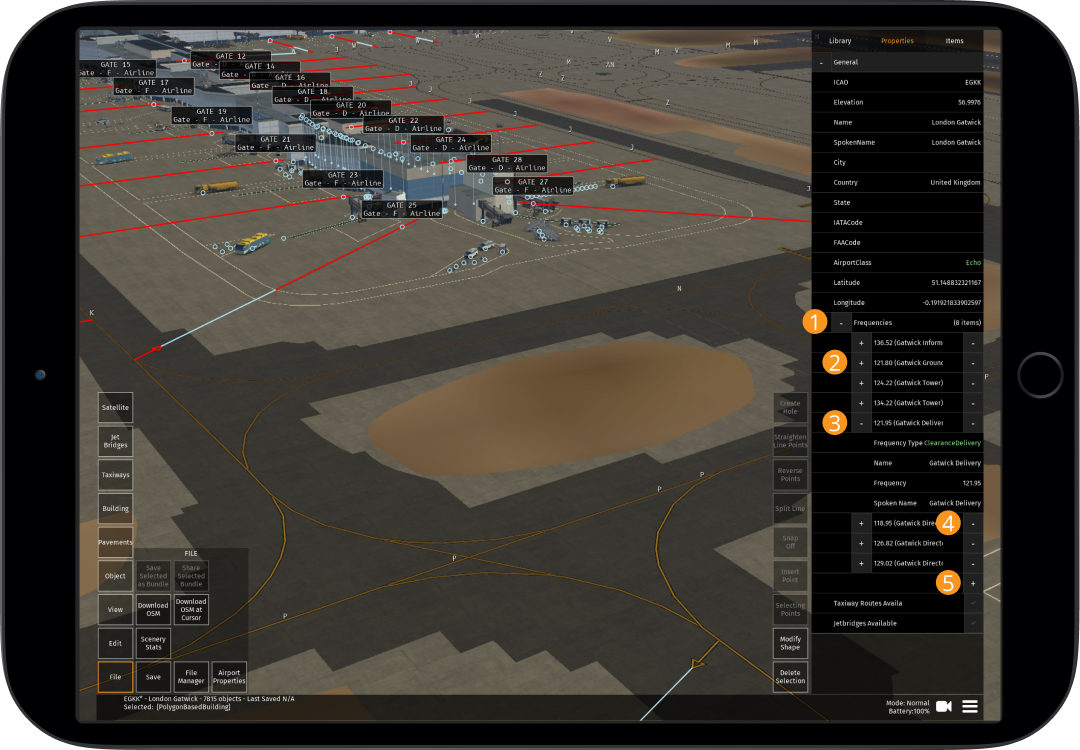Image resolution: width=1080 pixels, height=750 pixels.
Task: Open the Building tool
Action: coord(114,508)
